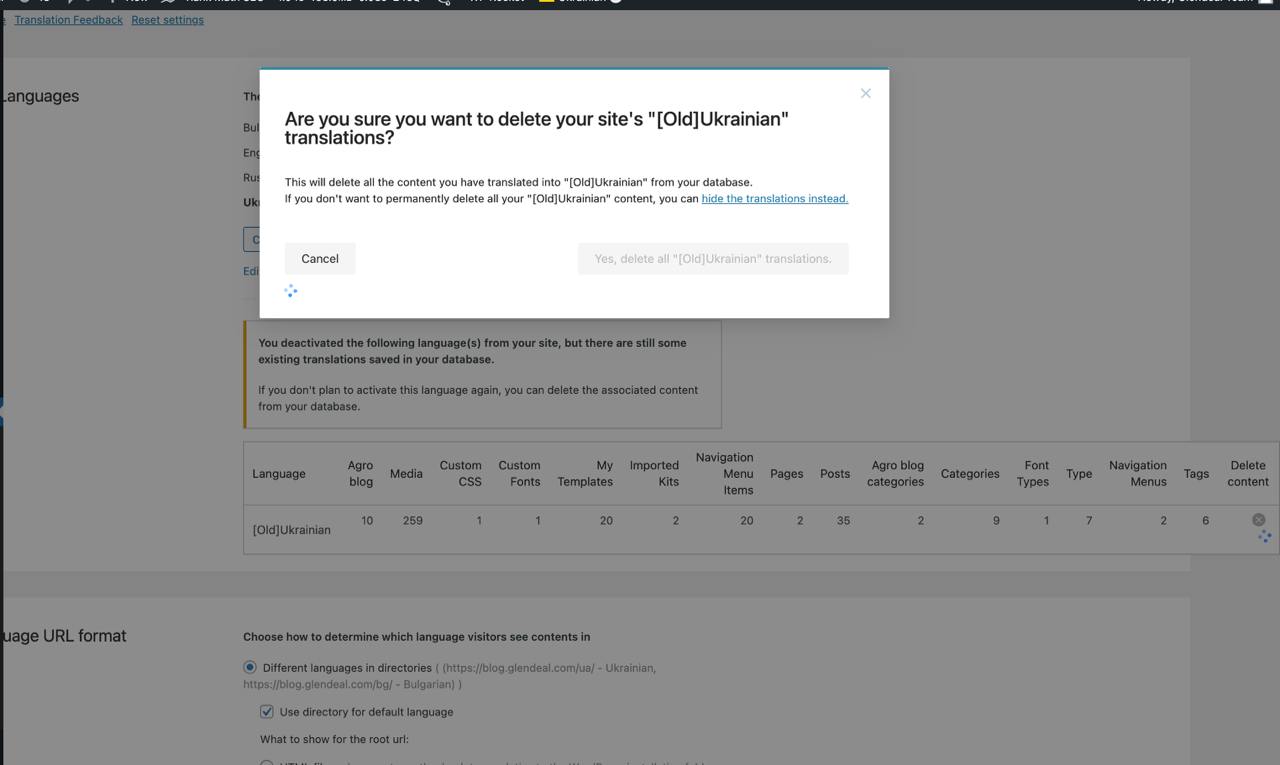Click the 'Navigation Menu Items' column header

tap(725, 474)
